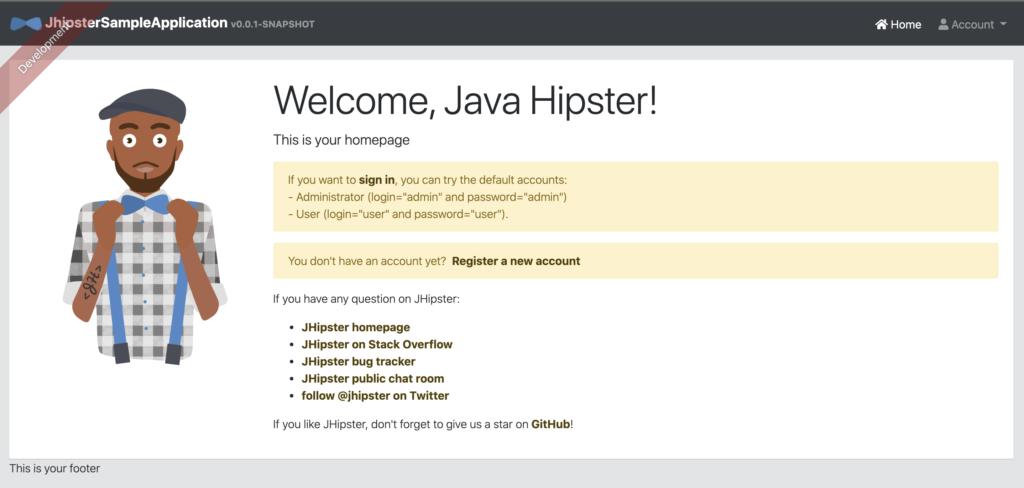Image resolution: width=1024 pixels, height=488 pixels.
Task: Open JHipster public chat room link
Action: (x=373, y=378)
